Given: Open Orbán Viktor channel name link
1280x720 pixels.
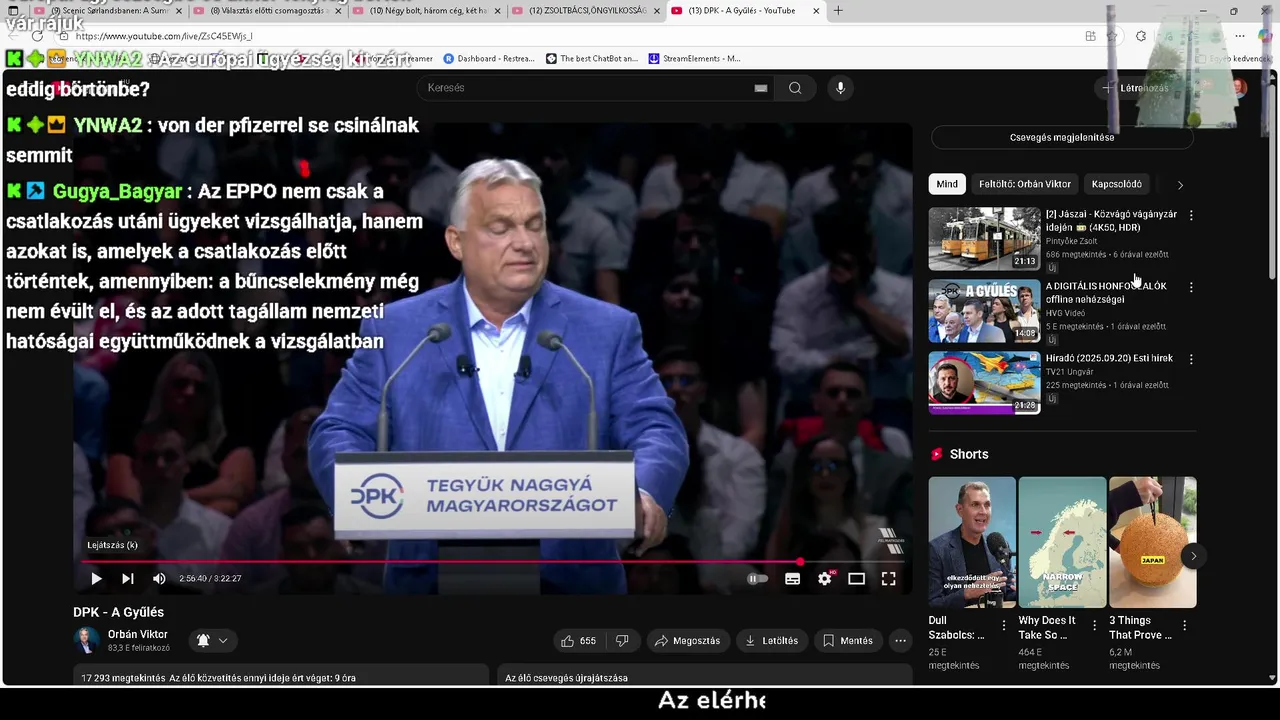Looking at the screenshot, I should [x=138, y=634].
